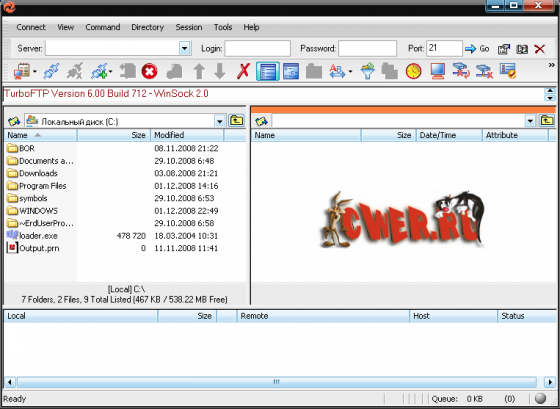The image size is (560, 409).
Task: Toggle the detailed list view button
Action: [x=268, y=71]
